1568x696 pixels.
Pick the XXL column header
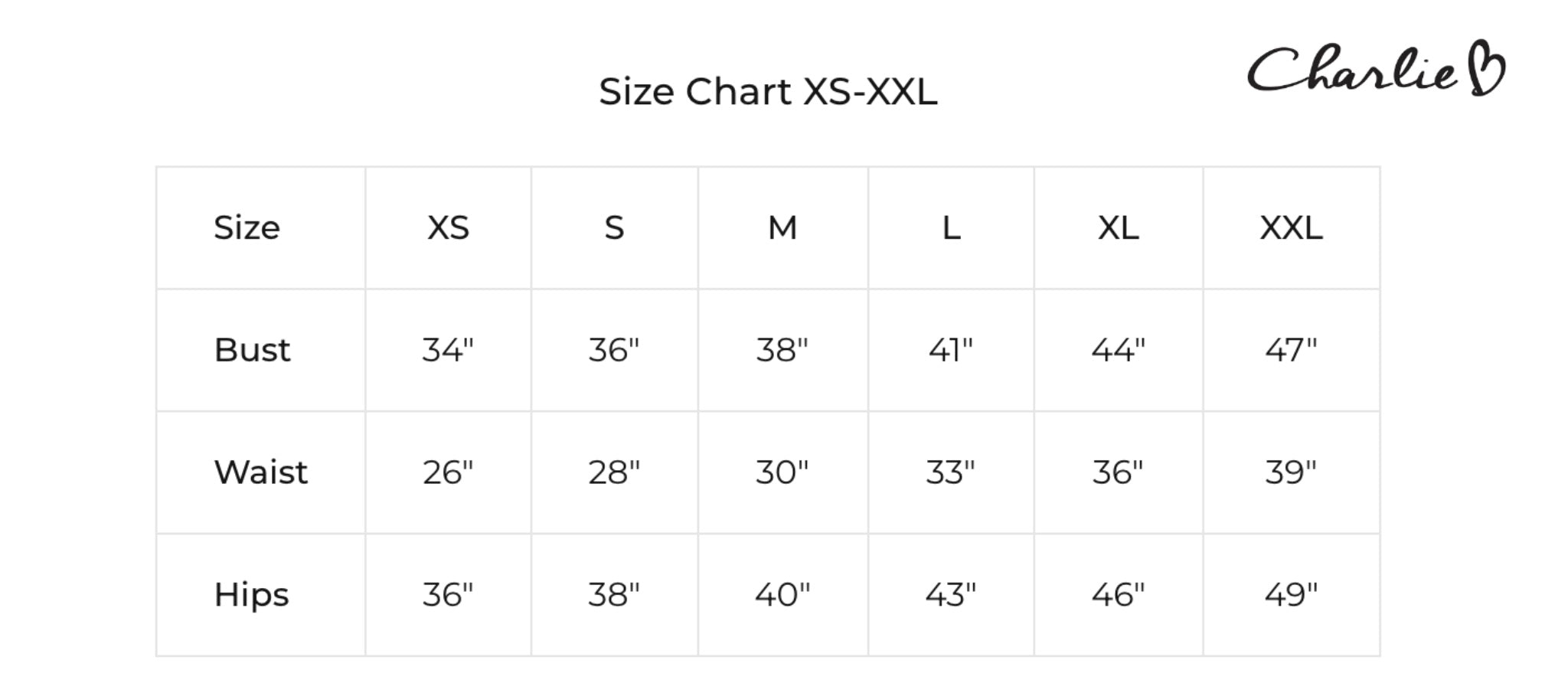click(x=1291, y=227)
